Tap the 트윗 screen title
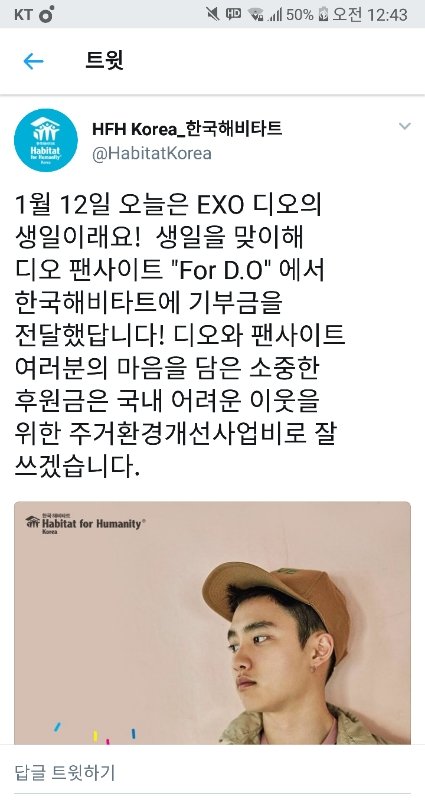425x800 pixels. 104,61
